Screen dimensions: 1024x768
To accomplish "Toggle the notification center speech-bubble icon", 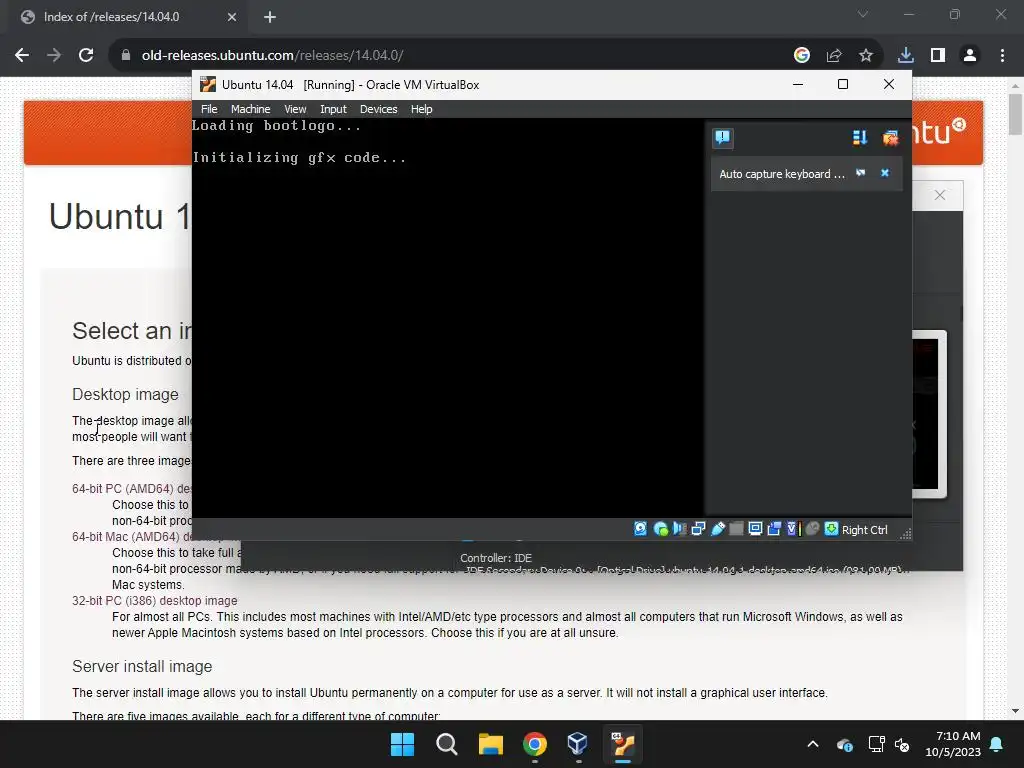I will pos(722,137).
